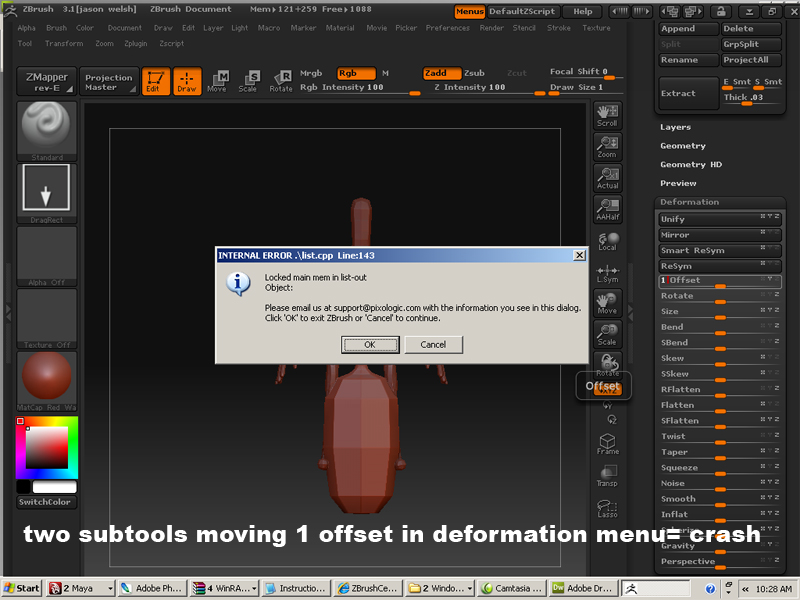The height and width of the screenshot is (600, 800).
Task: Close the Internal Error dialog
Action: [579, 255]
